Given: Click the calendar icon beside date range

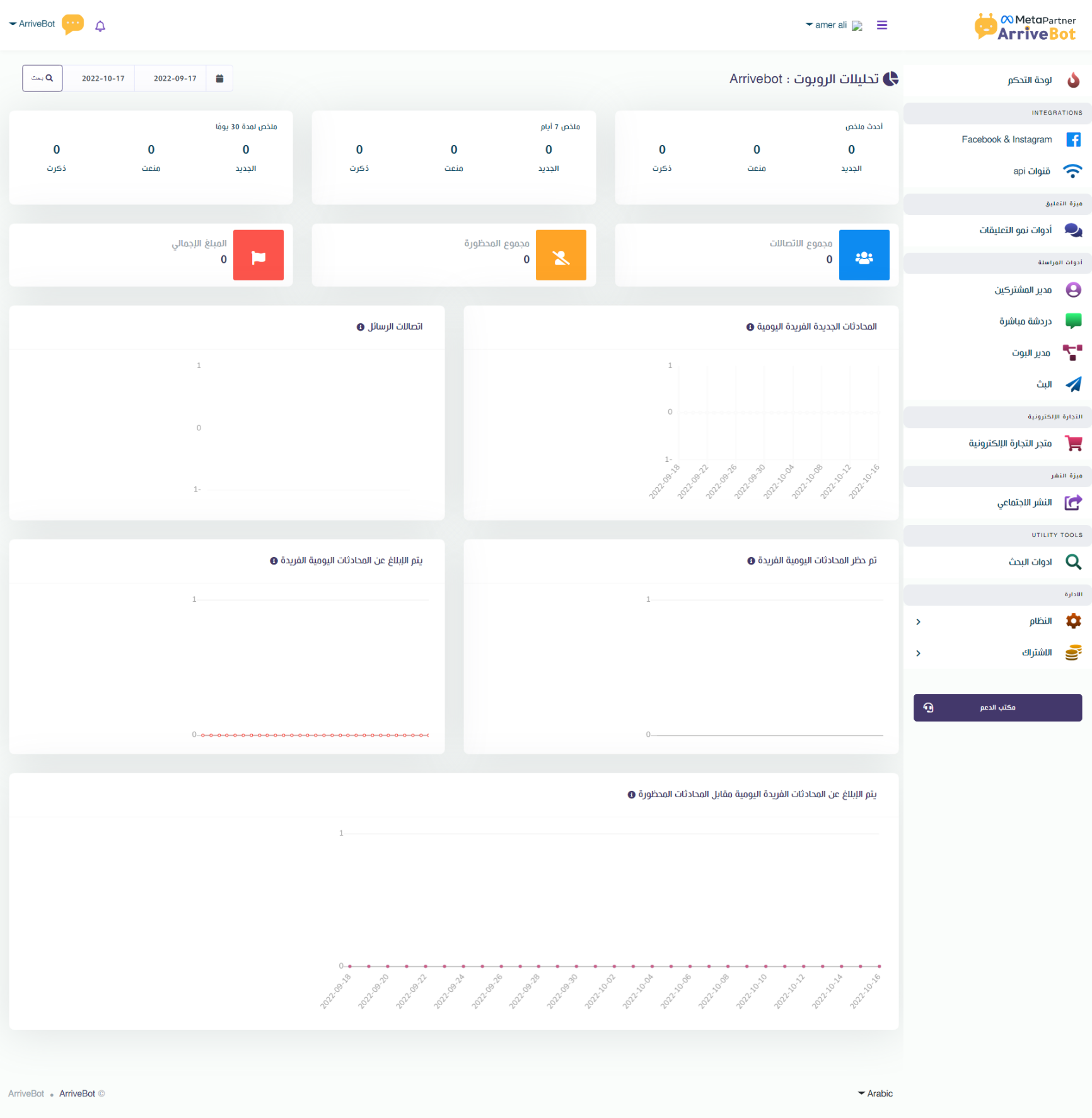Looking at the screenshot, I should tap(219, 79).
